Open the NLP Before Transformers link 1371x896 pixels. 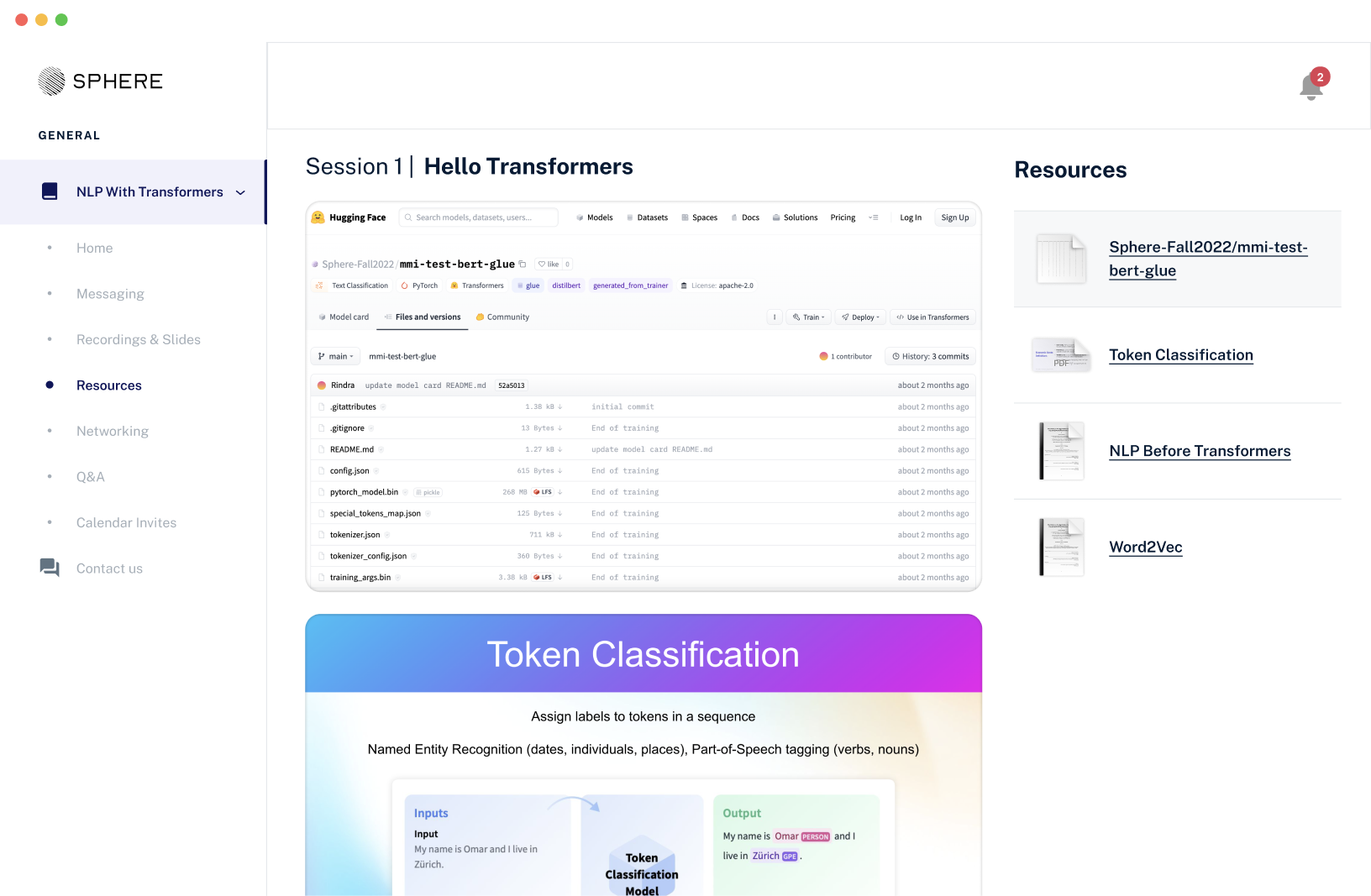pyautogui.click(x=1200, y=451)
